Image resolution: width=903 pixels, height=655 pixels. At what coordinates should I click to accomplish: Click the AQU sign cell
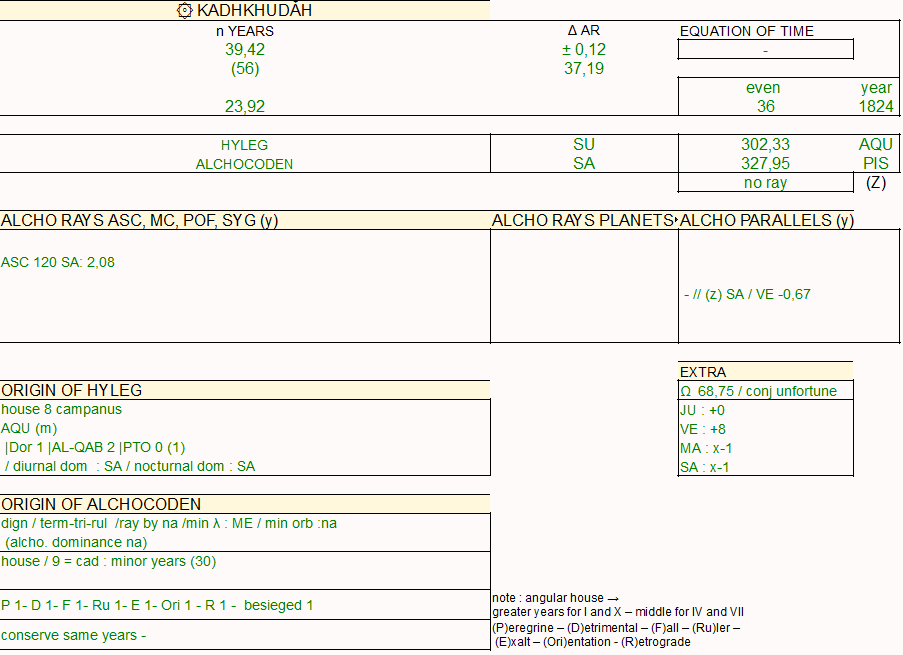coord(876,145)
